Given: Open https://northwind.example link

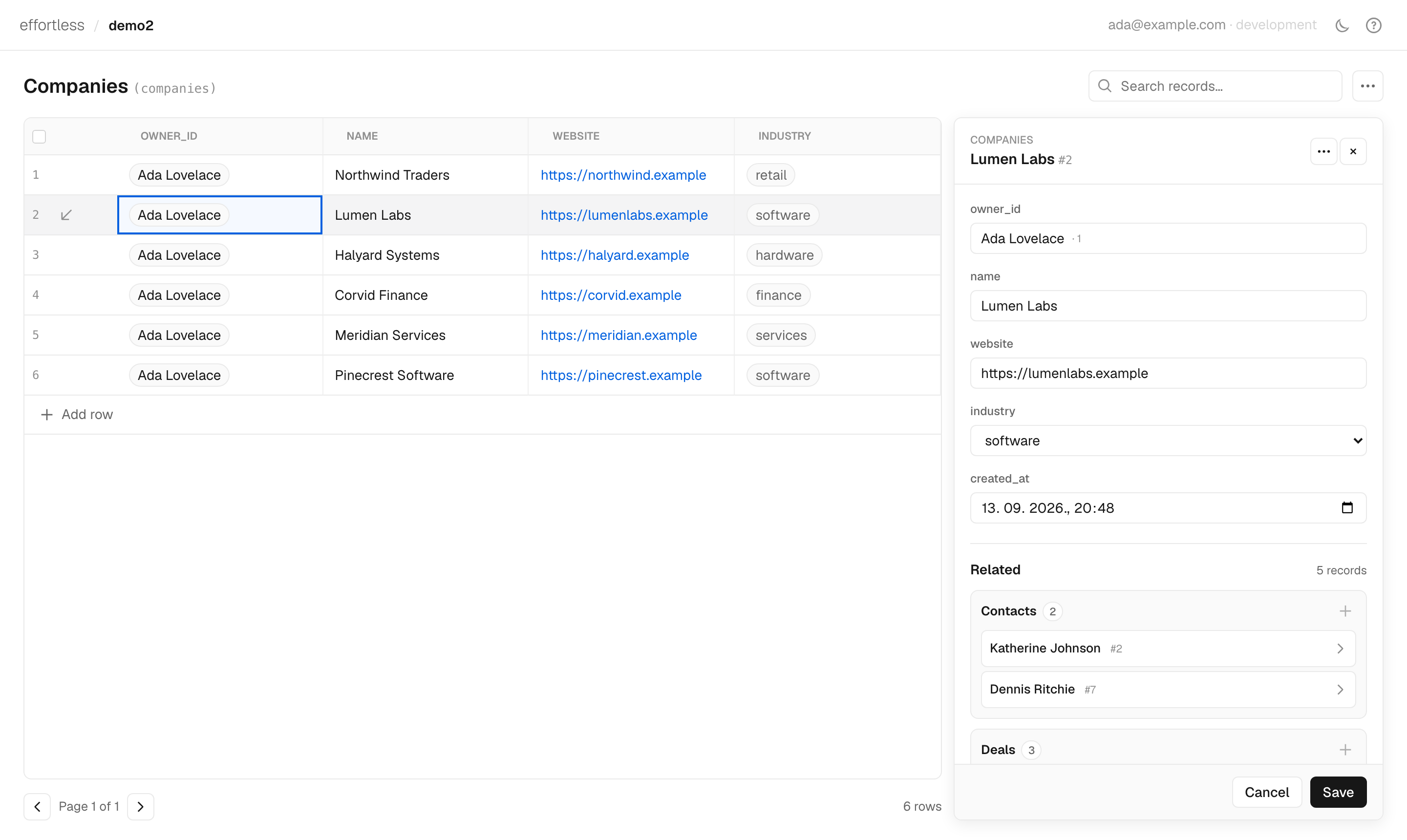Looking at the screenshot, I should tap(623, 175).
